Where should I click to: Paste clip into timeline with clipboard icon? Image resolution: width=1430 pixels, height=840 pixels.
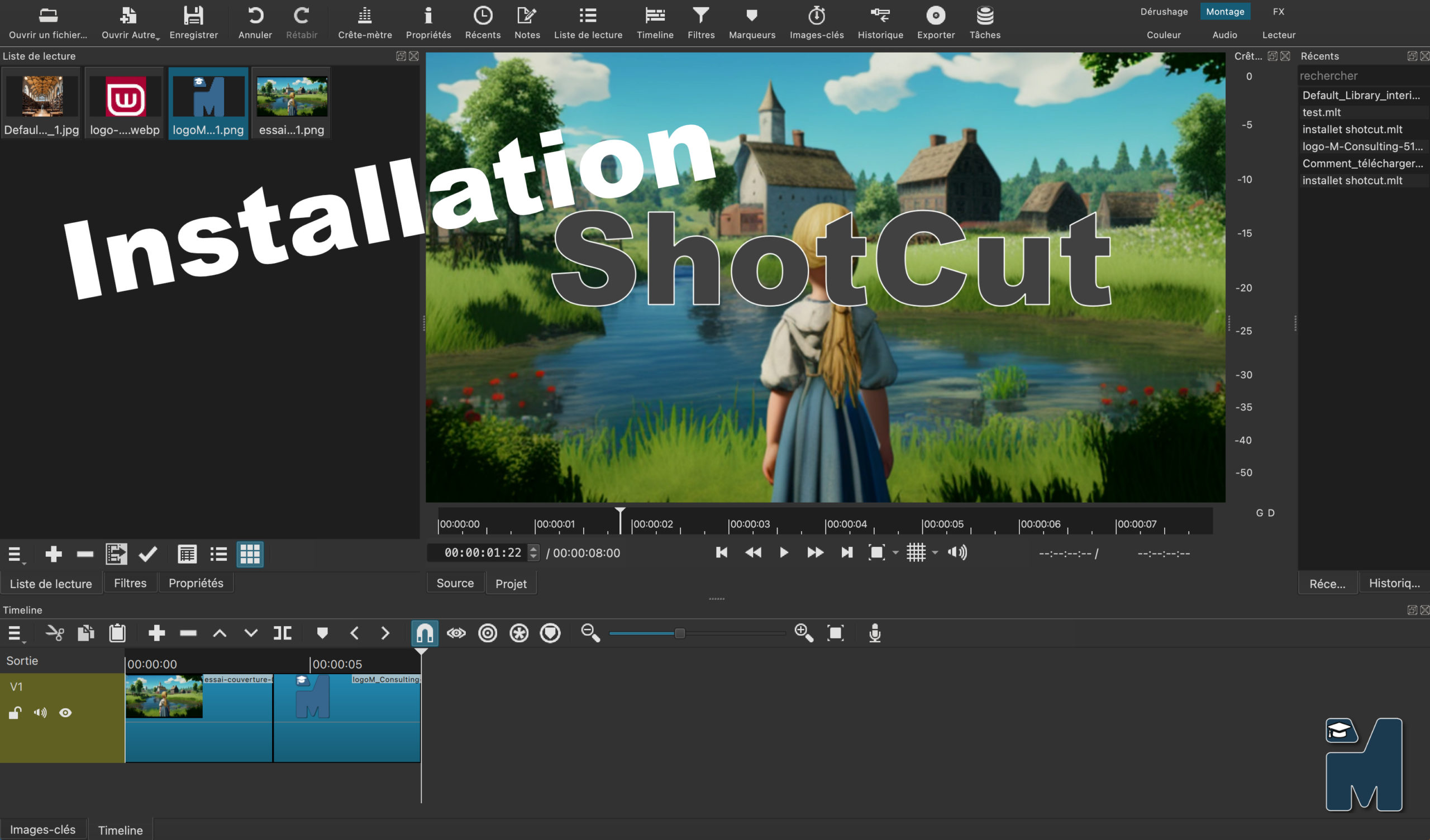117,633
